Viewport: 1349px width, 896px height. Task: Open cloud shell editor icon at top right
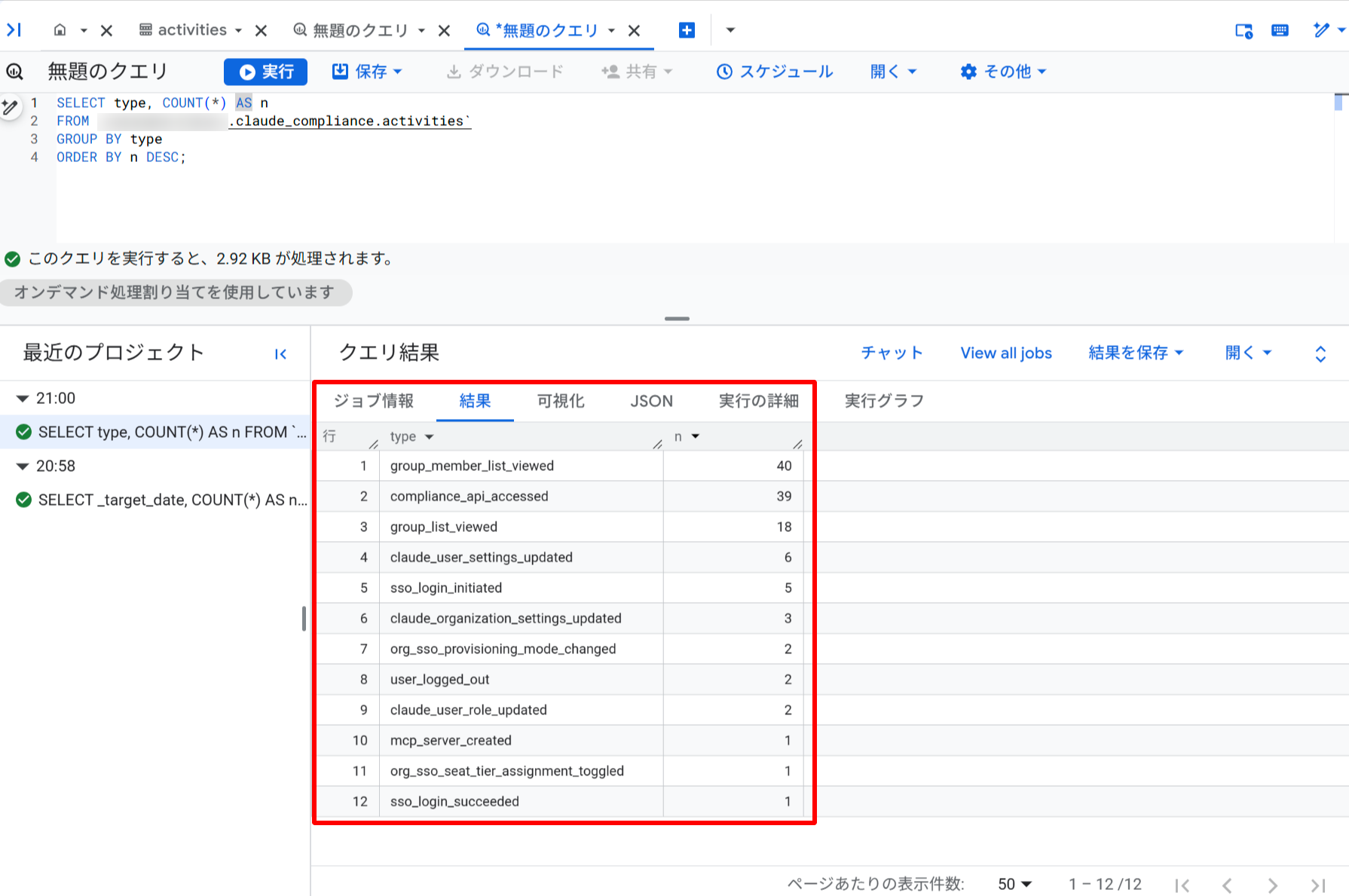1243,31
